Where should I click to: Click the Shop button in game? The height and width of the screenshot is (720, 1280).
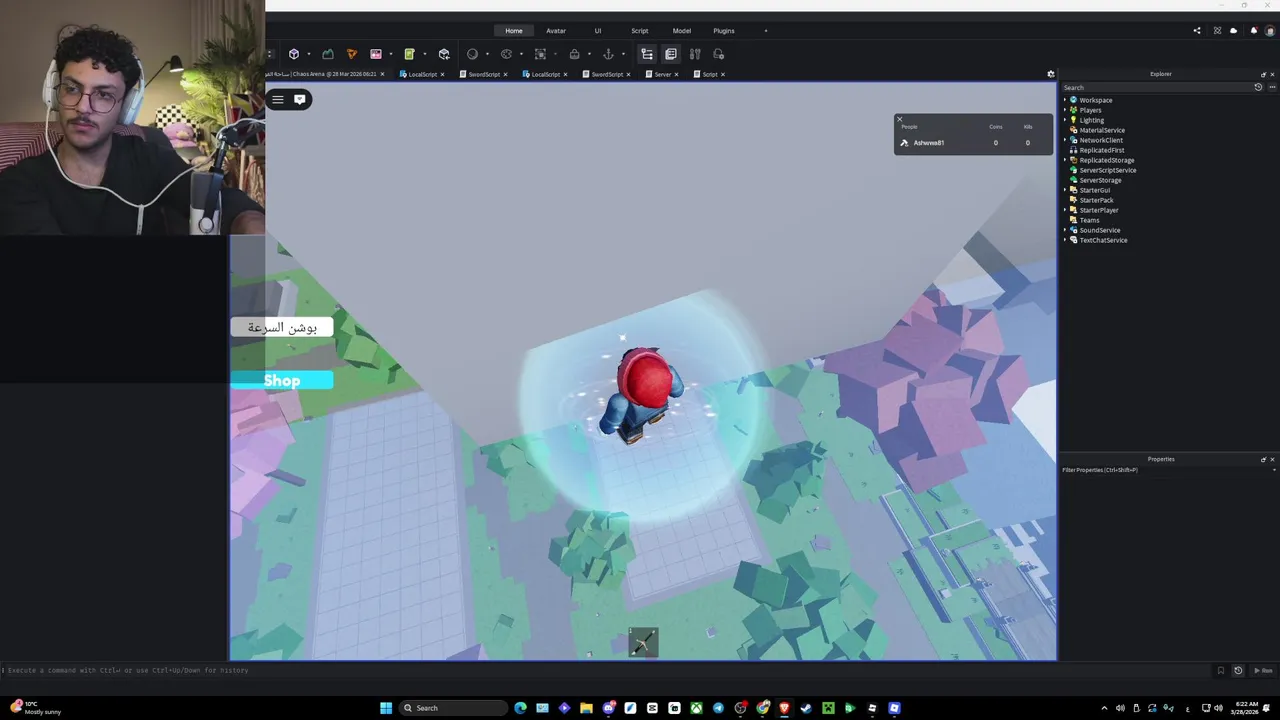(282, 380)
